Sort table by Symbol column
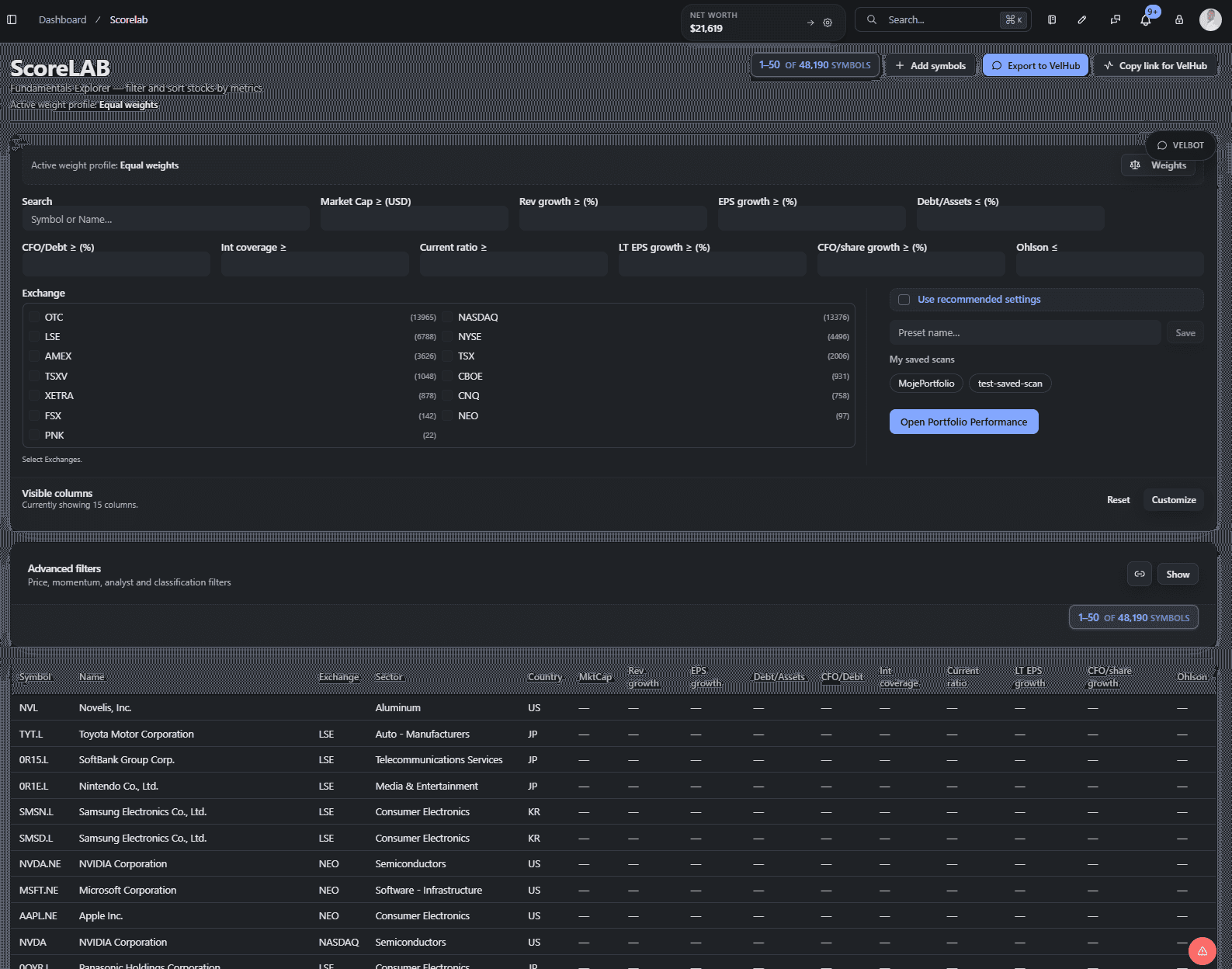The width and height of the screenshot is (1232, 969). pyautogui.click(x=35, y=677)
